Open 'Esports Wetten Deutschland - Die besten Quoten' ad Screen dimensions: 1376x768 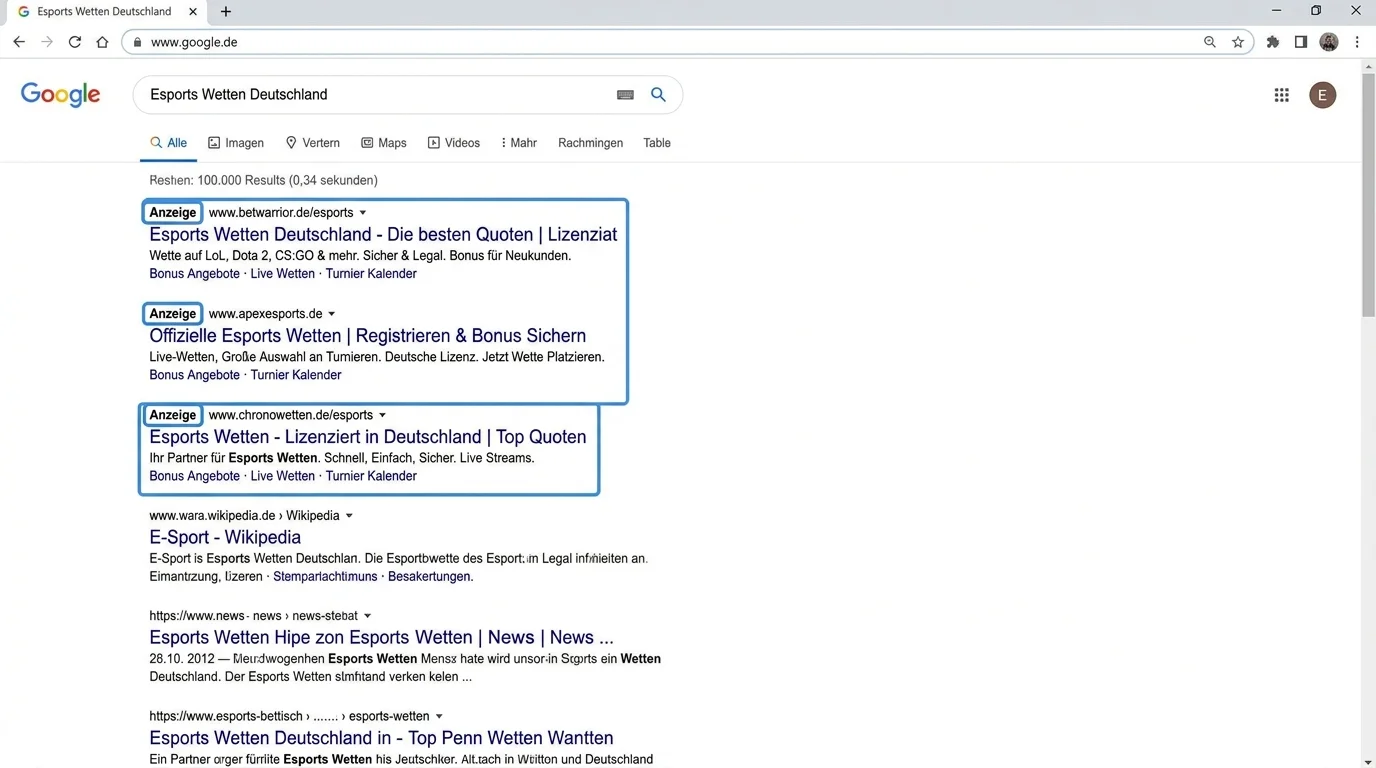click(383, 234)
